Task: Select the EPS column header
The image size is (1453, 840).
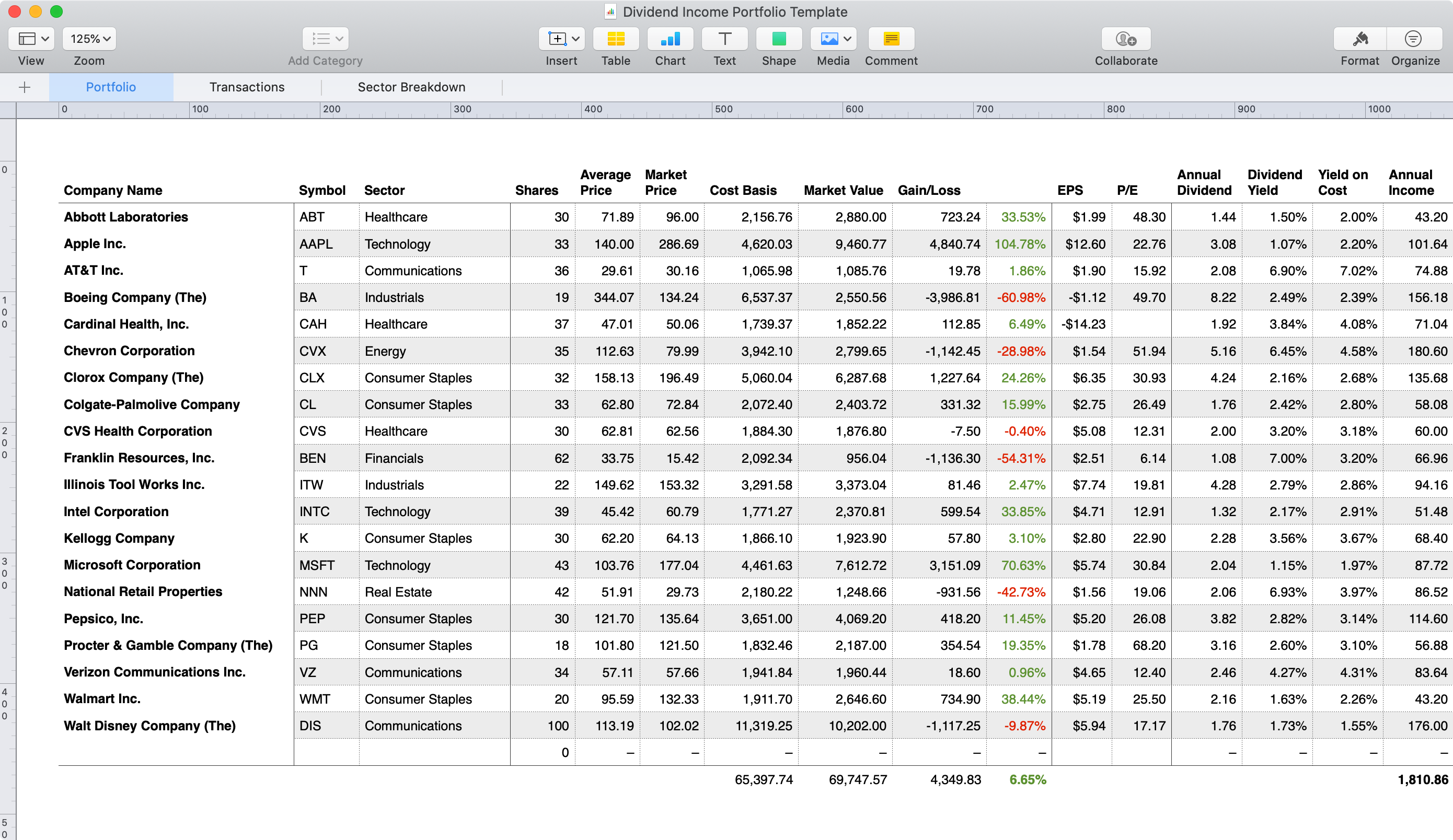Action: 1070,190
